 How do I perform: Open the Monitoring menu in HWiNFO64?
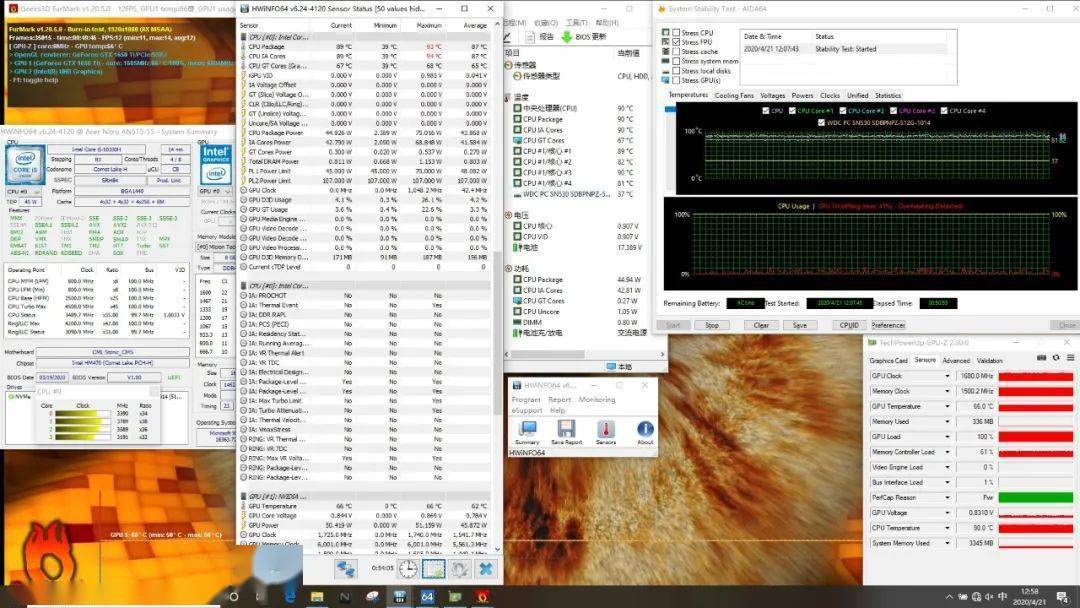coord(596,399)
